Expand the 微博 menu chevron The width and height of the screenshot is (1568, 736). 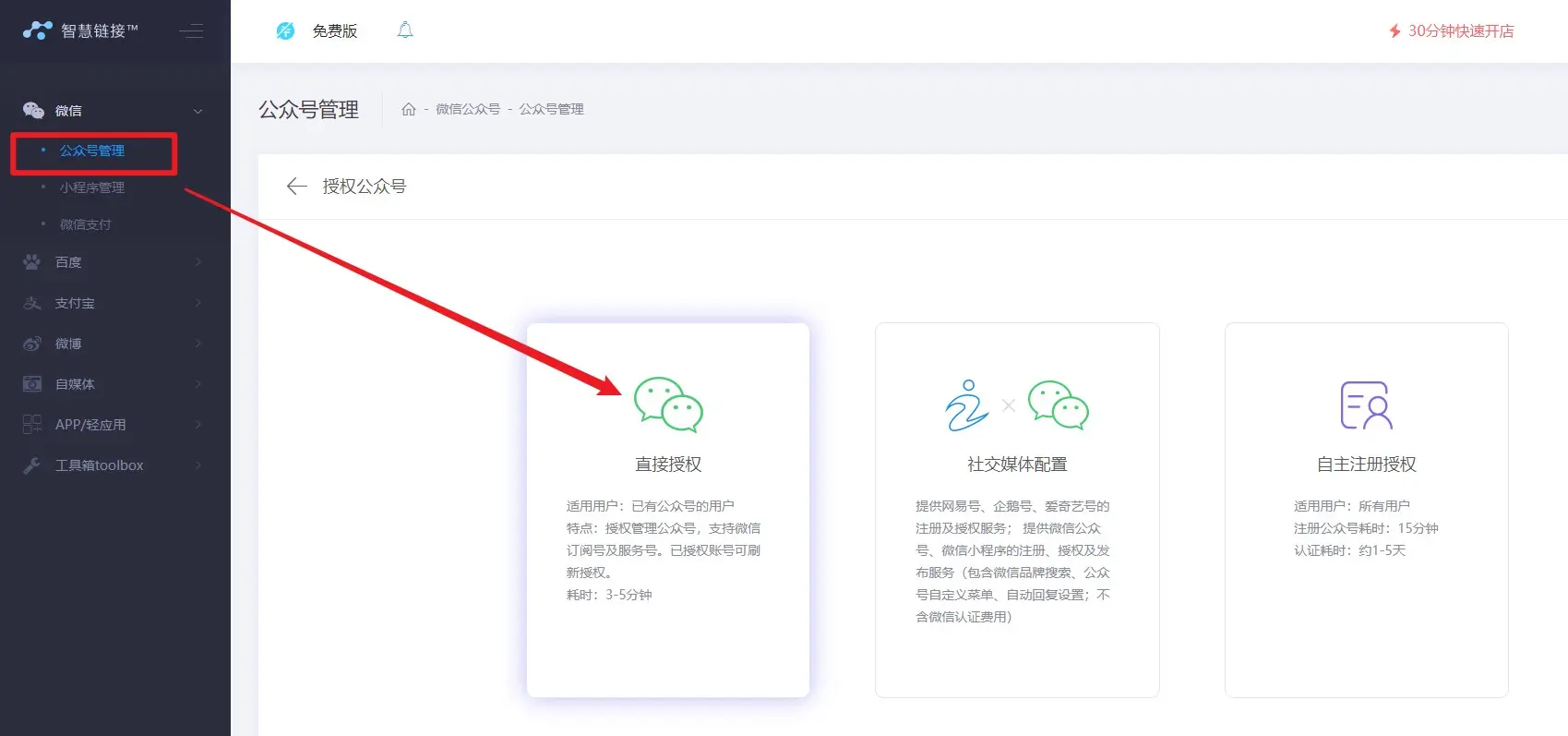pos(197,344)
